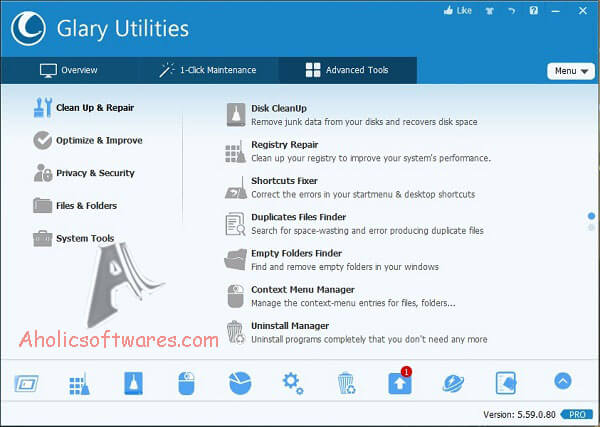600x427 pixels.
Task: Click the Optimize & Improve checkmark icon
Action: click(42, 140)
